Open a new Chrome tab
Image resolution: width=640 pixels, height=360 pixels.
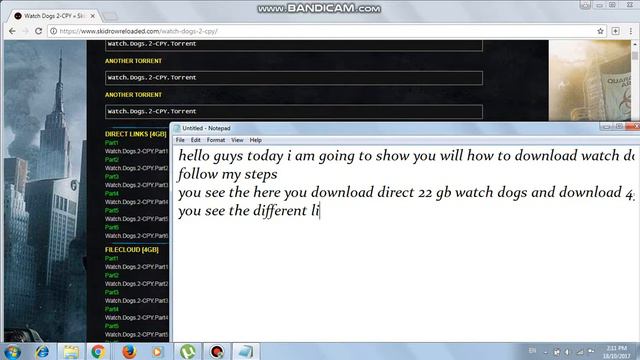coord(110,16)
